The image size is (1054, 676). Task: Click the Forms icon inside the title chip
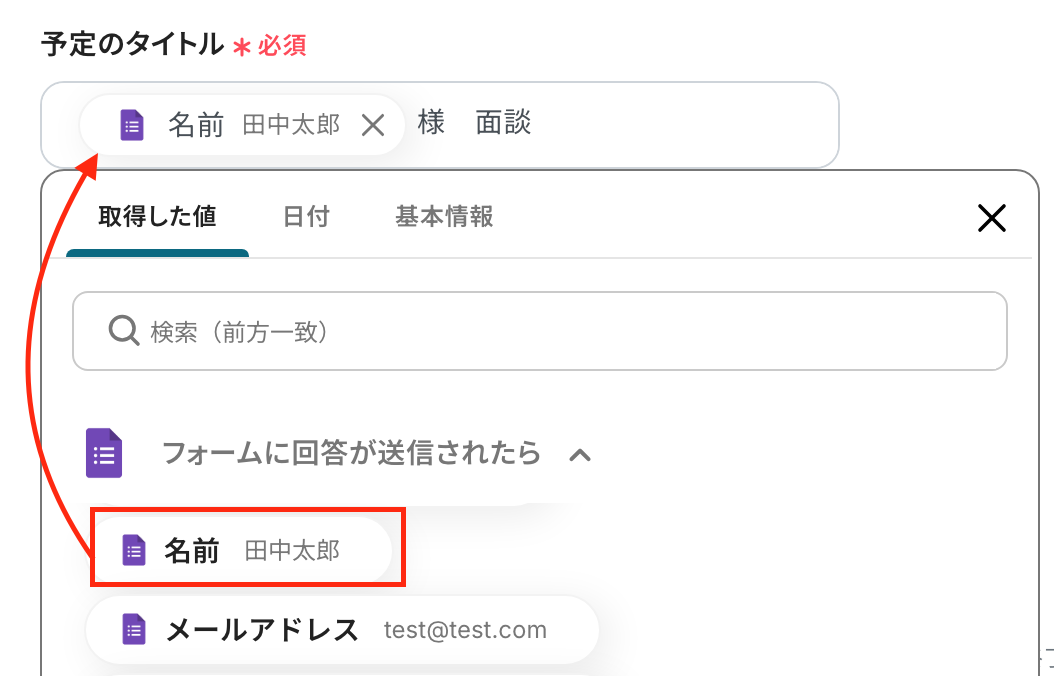click(132, 125)
